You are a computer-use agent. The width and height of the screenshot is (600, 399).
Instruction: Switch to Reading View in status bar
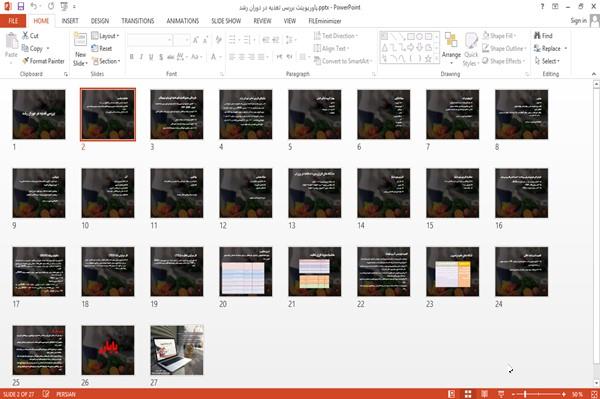point(484,394)
